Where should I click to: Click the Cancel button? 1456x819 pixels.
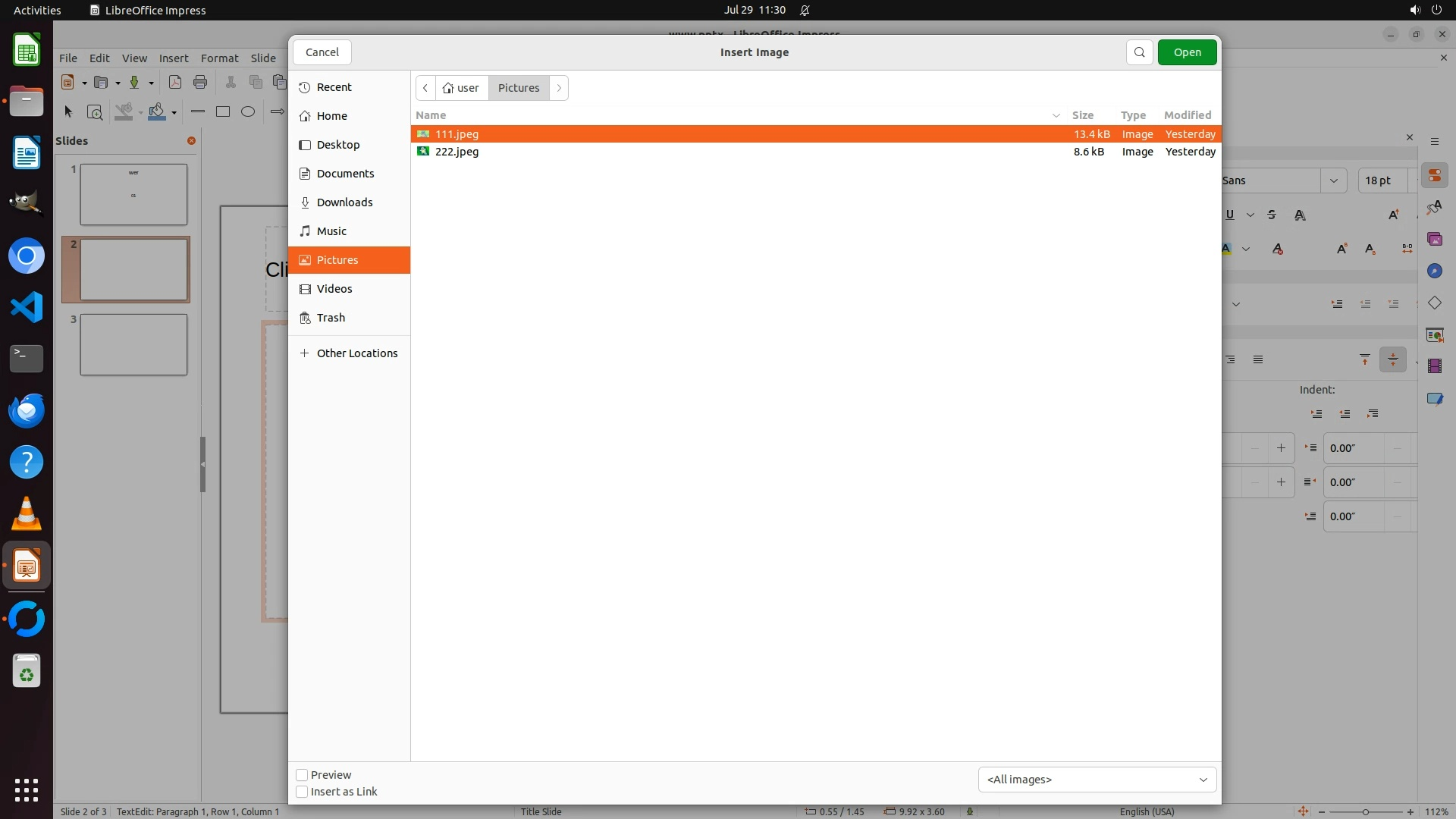tap(322, 52)
